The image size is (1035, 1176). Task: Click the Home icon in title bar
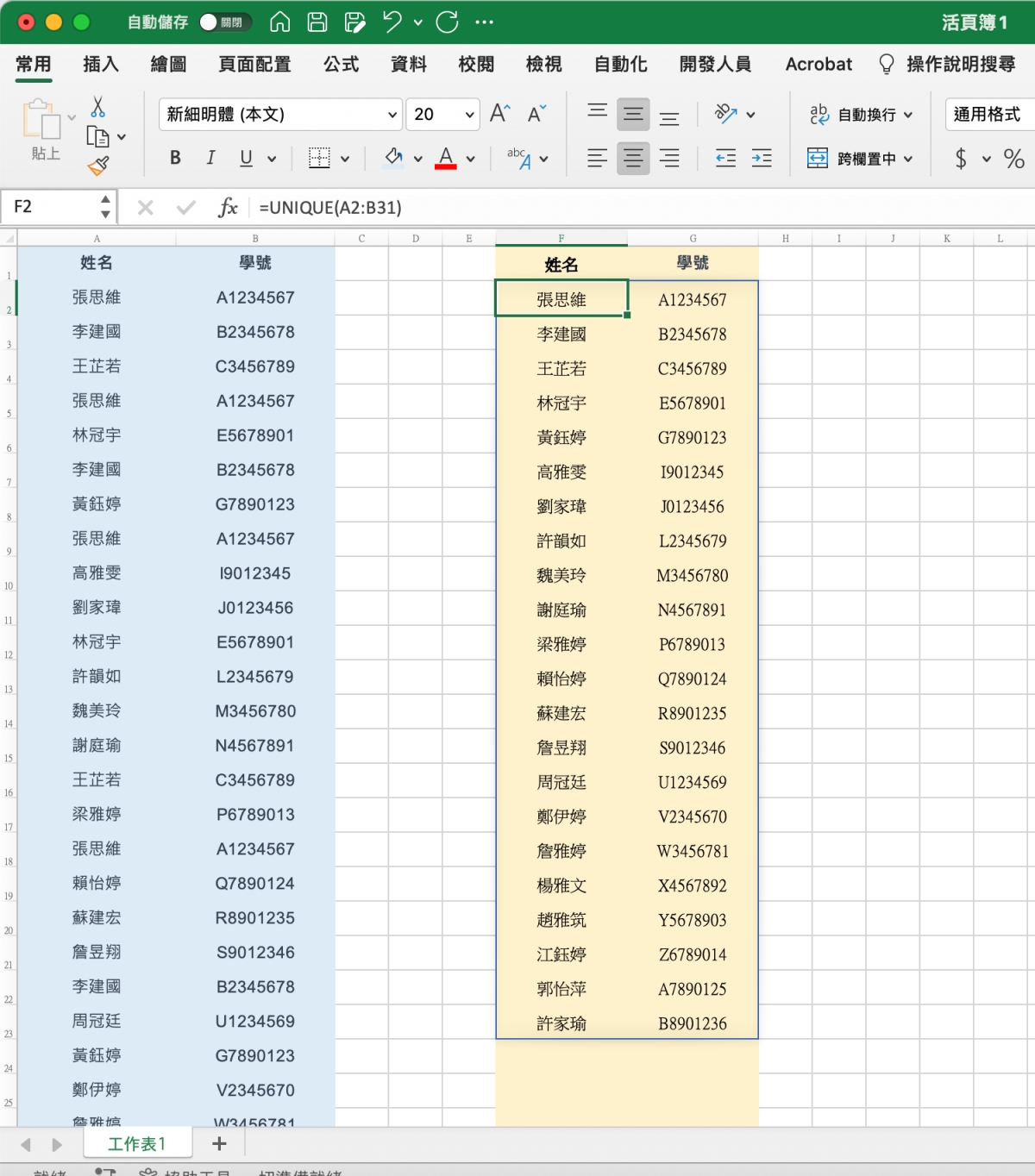click(x=280, y=22)
